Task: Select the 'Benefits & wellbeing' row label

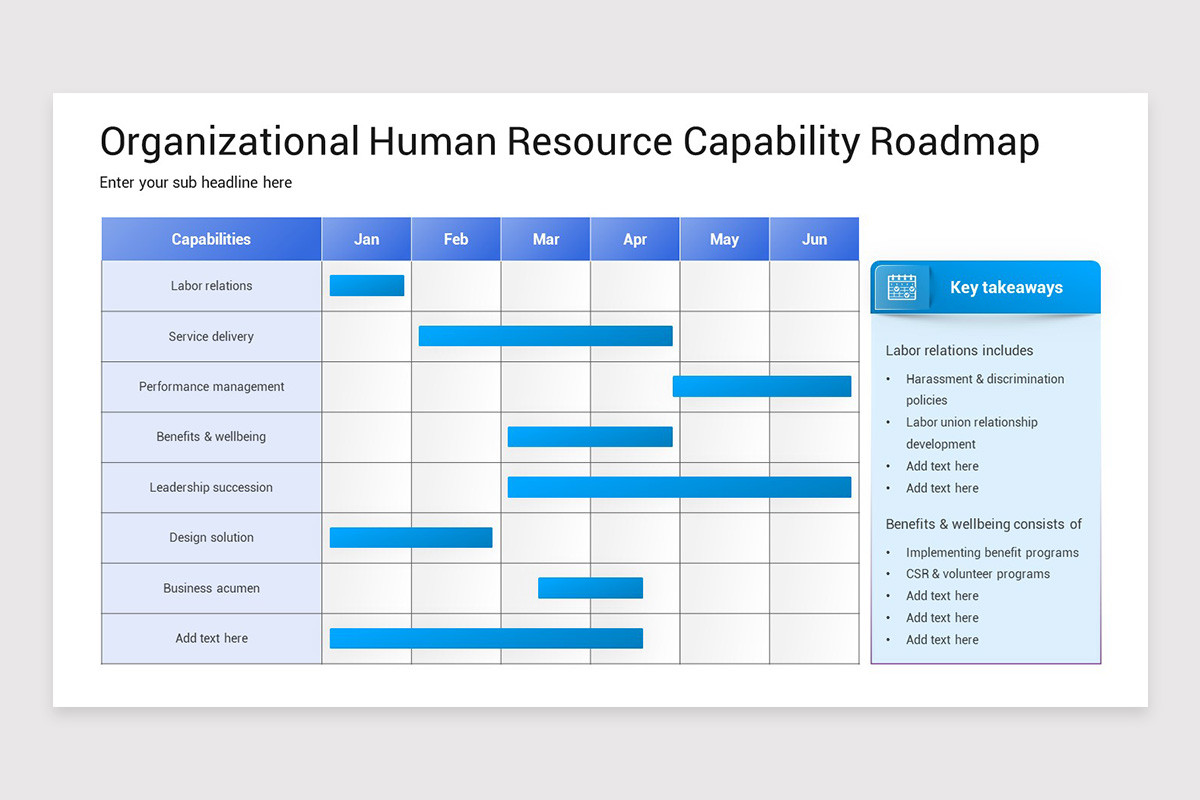Action: click(x=211, y=437)
